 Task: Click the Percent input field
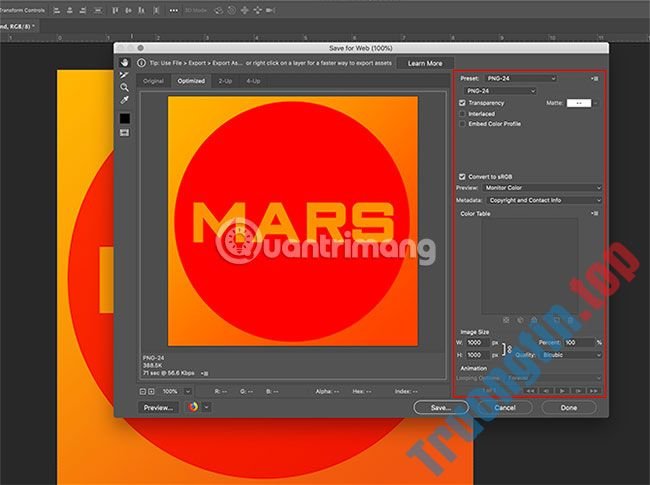(579, 343)
